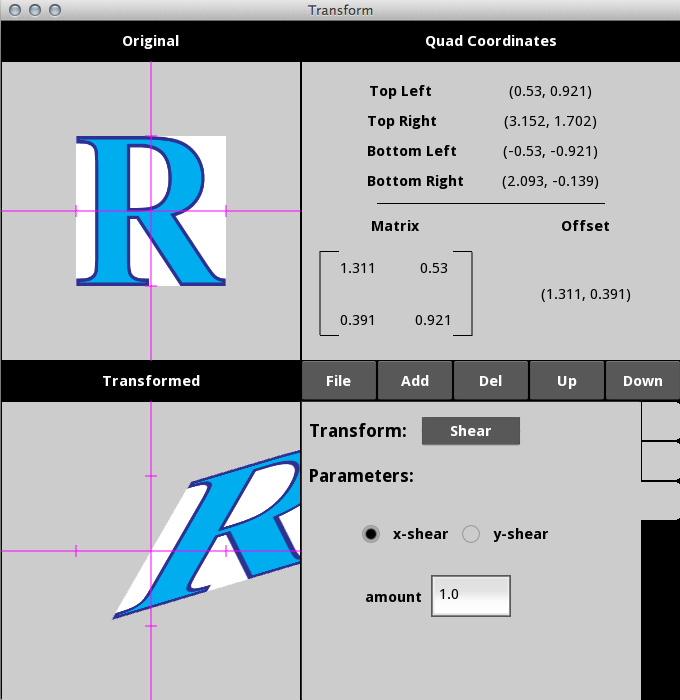The width and height of the screenshot is (680, 700).
Task: Click the Quad Coordinates panel header
Action: click(x=490, y=41)
